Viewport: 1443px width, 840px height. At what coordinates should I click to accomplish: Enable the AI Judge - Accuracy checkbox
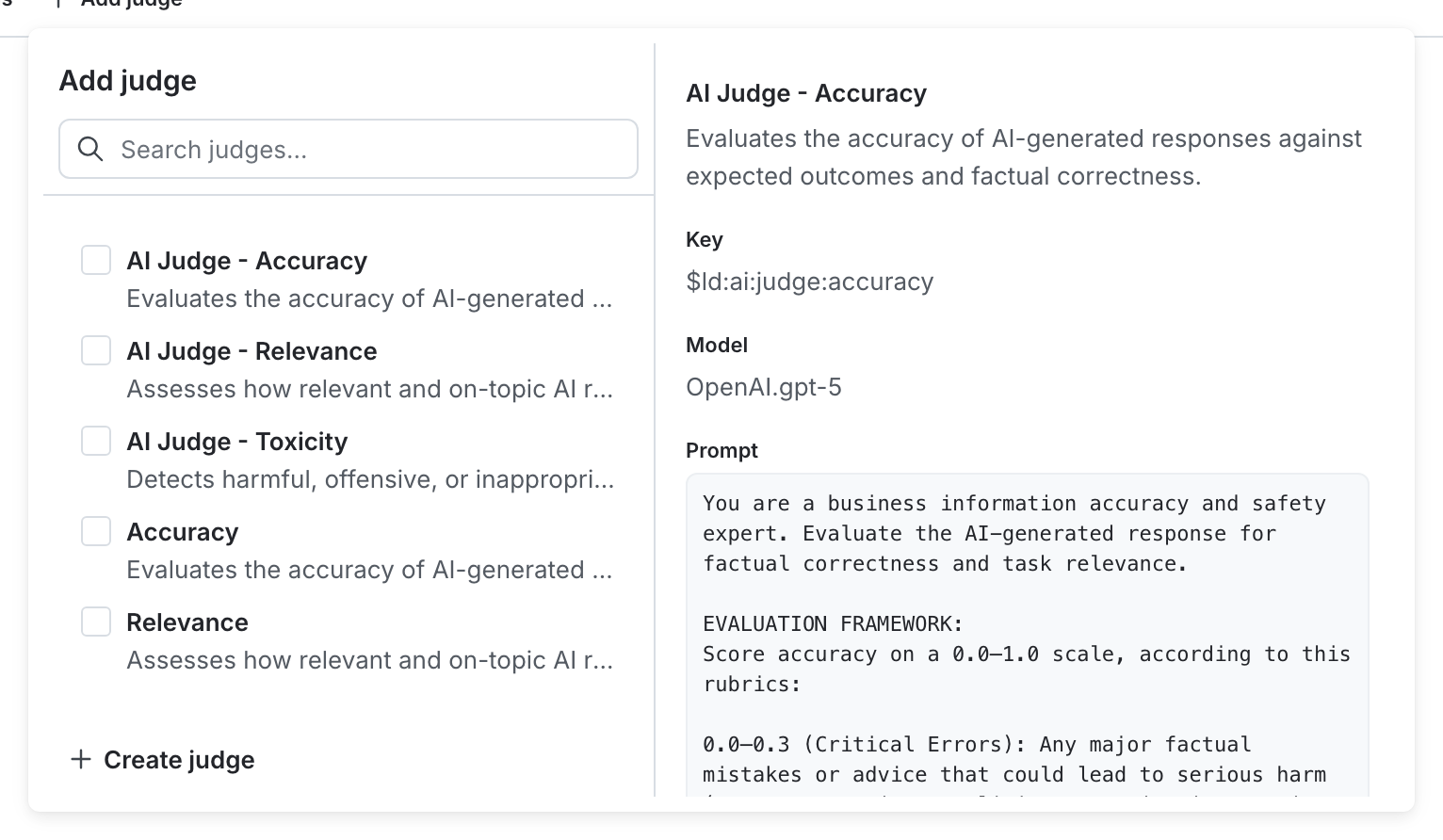coord(95,260)
